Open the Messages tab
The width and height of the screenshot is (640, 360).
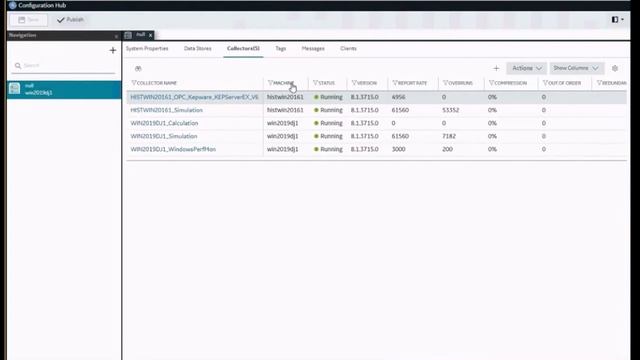[313, 49]
